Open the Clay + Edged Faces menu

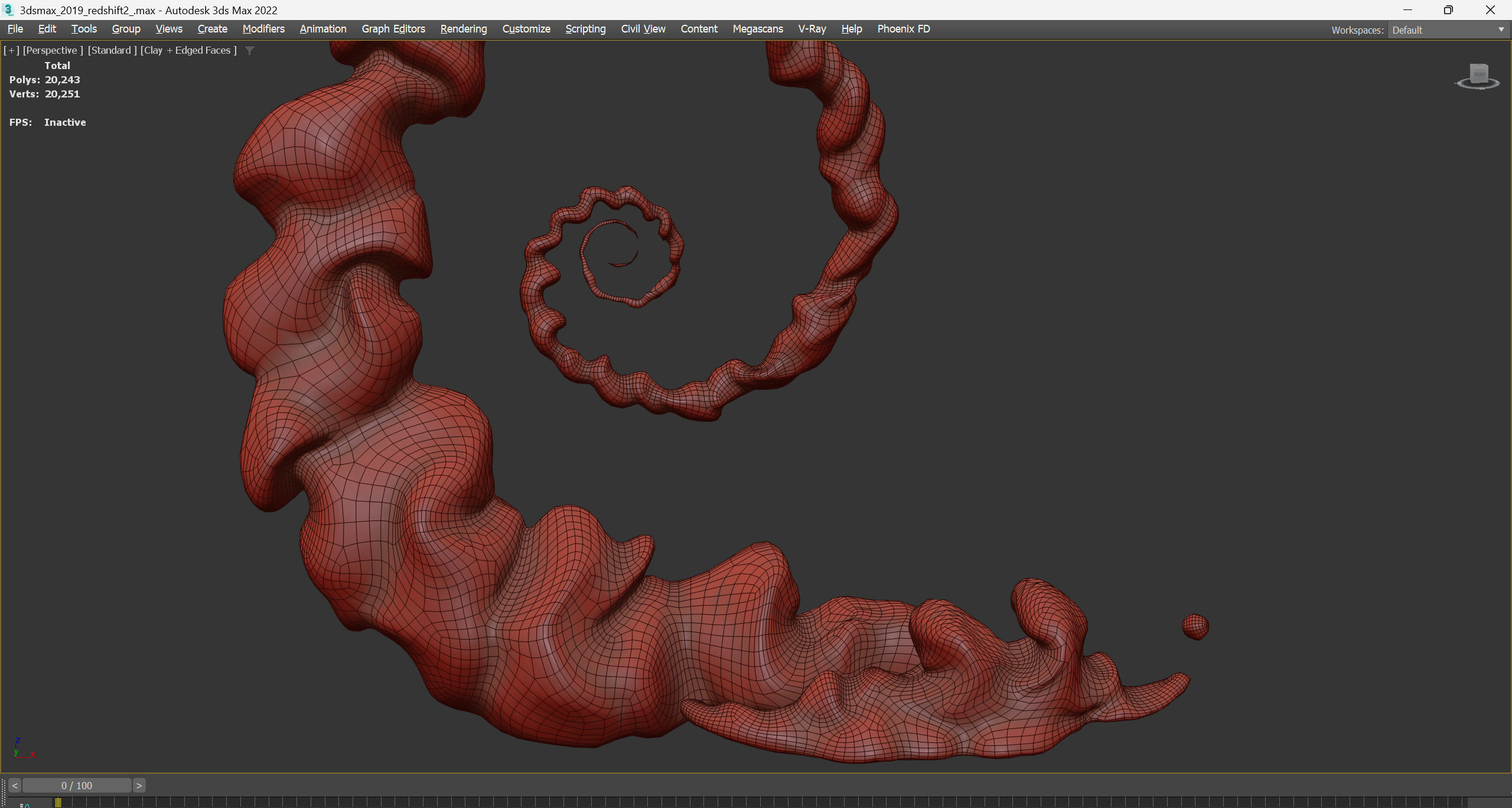tap(188, 50)
